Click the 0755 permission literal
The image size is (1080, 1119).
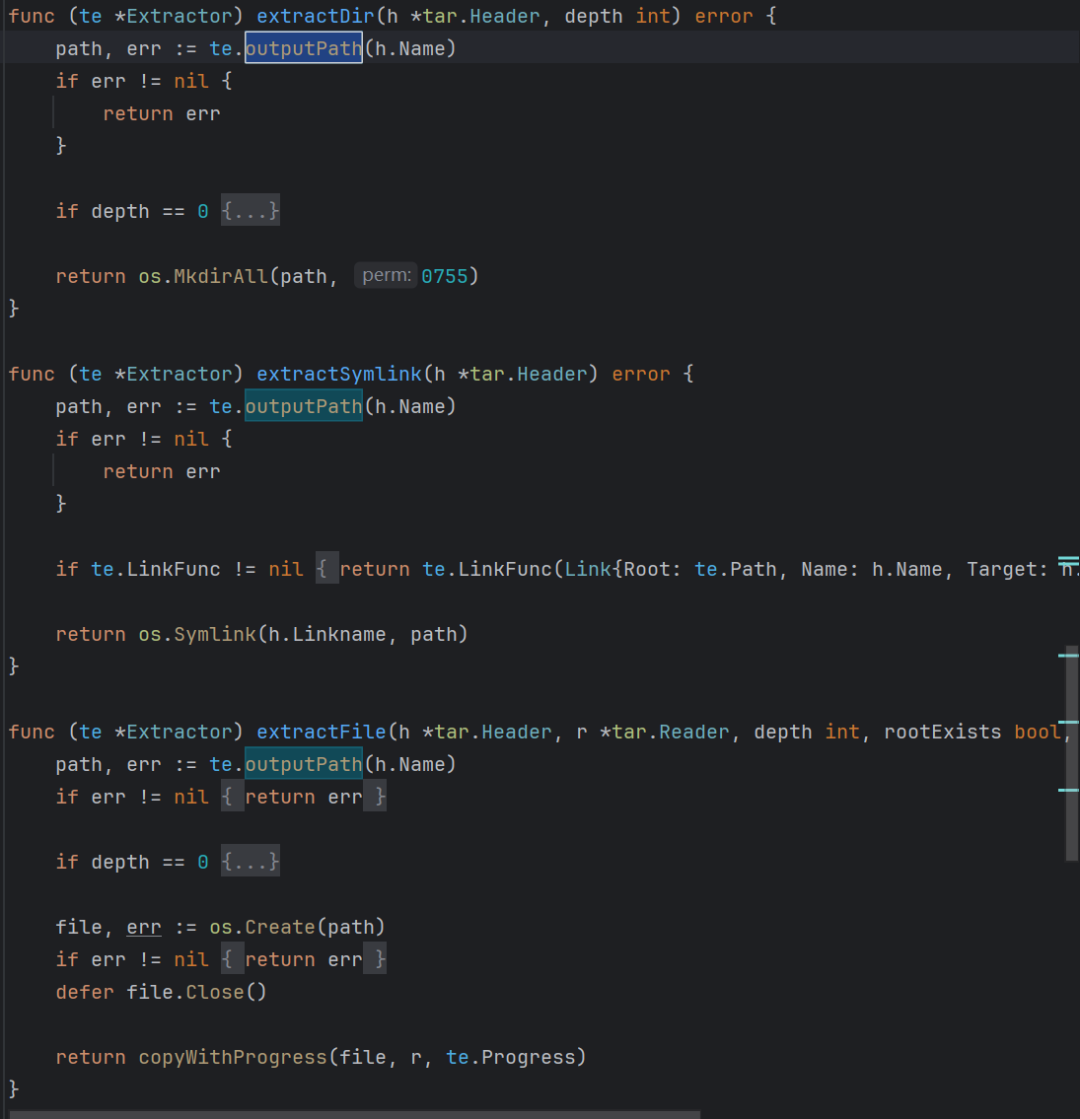click(x=445, y=276)
